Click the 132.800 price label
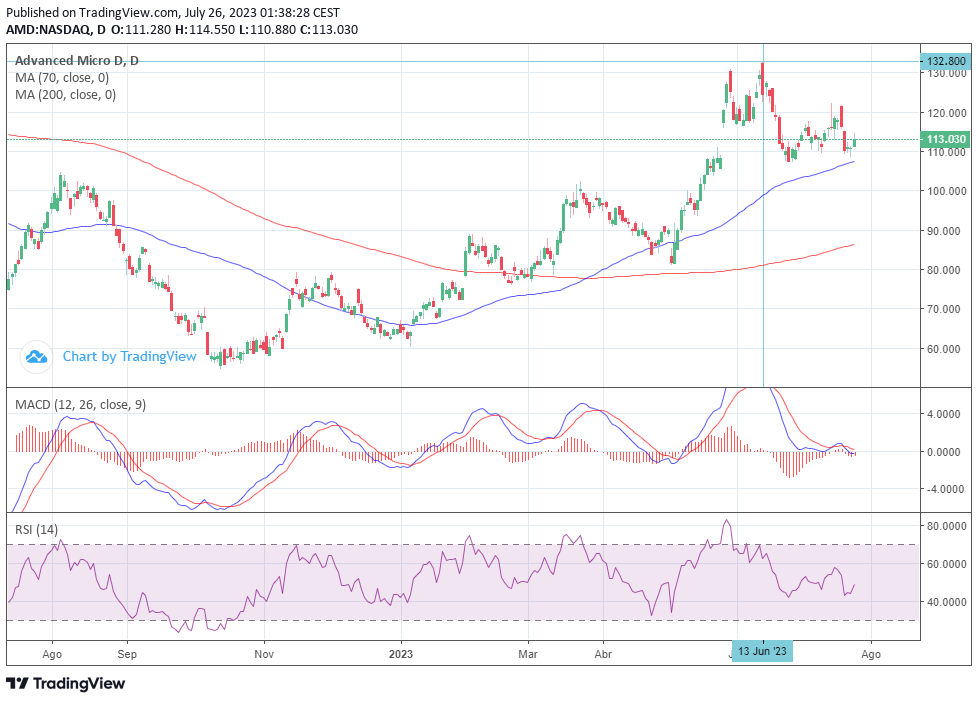Screen dimensions: 978x702 point(946,61)
